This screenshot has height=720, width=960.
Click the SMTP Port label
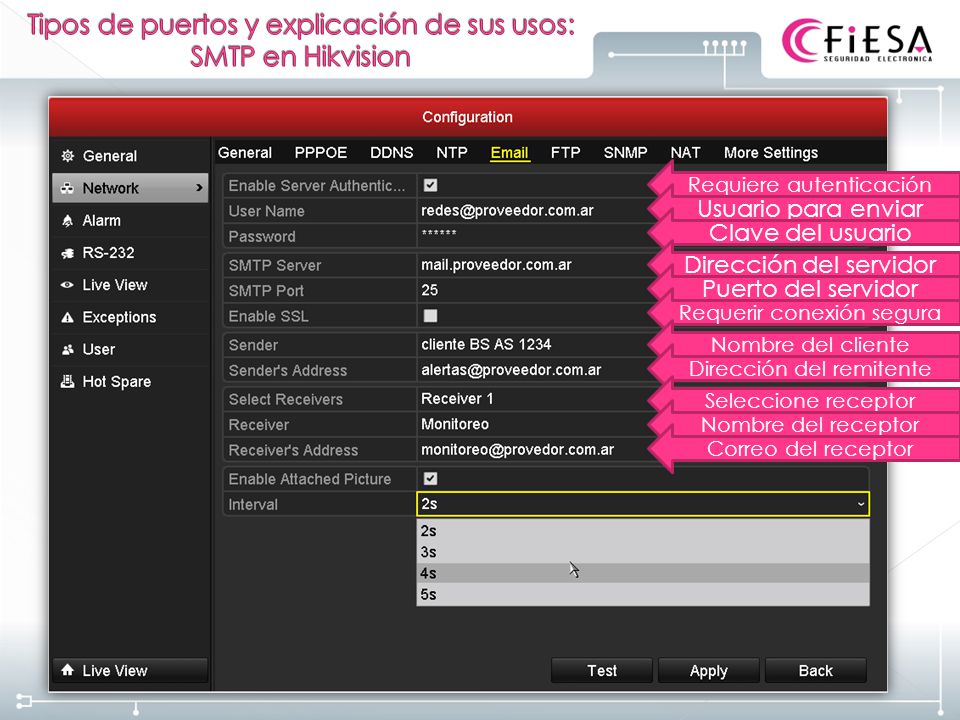(x=266, y=291)
